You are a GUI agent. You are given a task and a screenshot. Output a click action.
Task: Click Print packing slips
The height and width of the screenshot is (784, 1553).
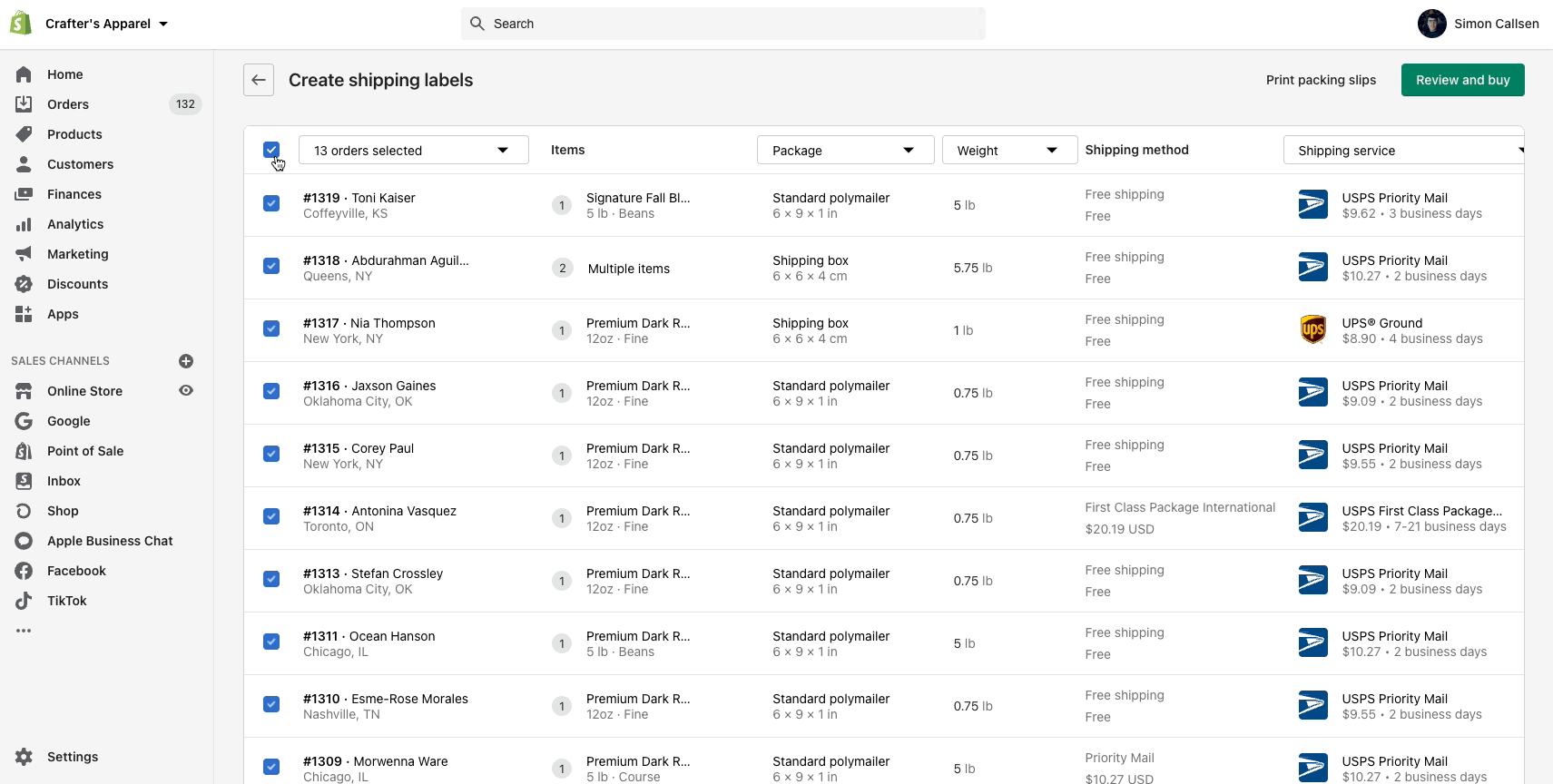tap(1321, 80)
